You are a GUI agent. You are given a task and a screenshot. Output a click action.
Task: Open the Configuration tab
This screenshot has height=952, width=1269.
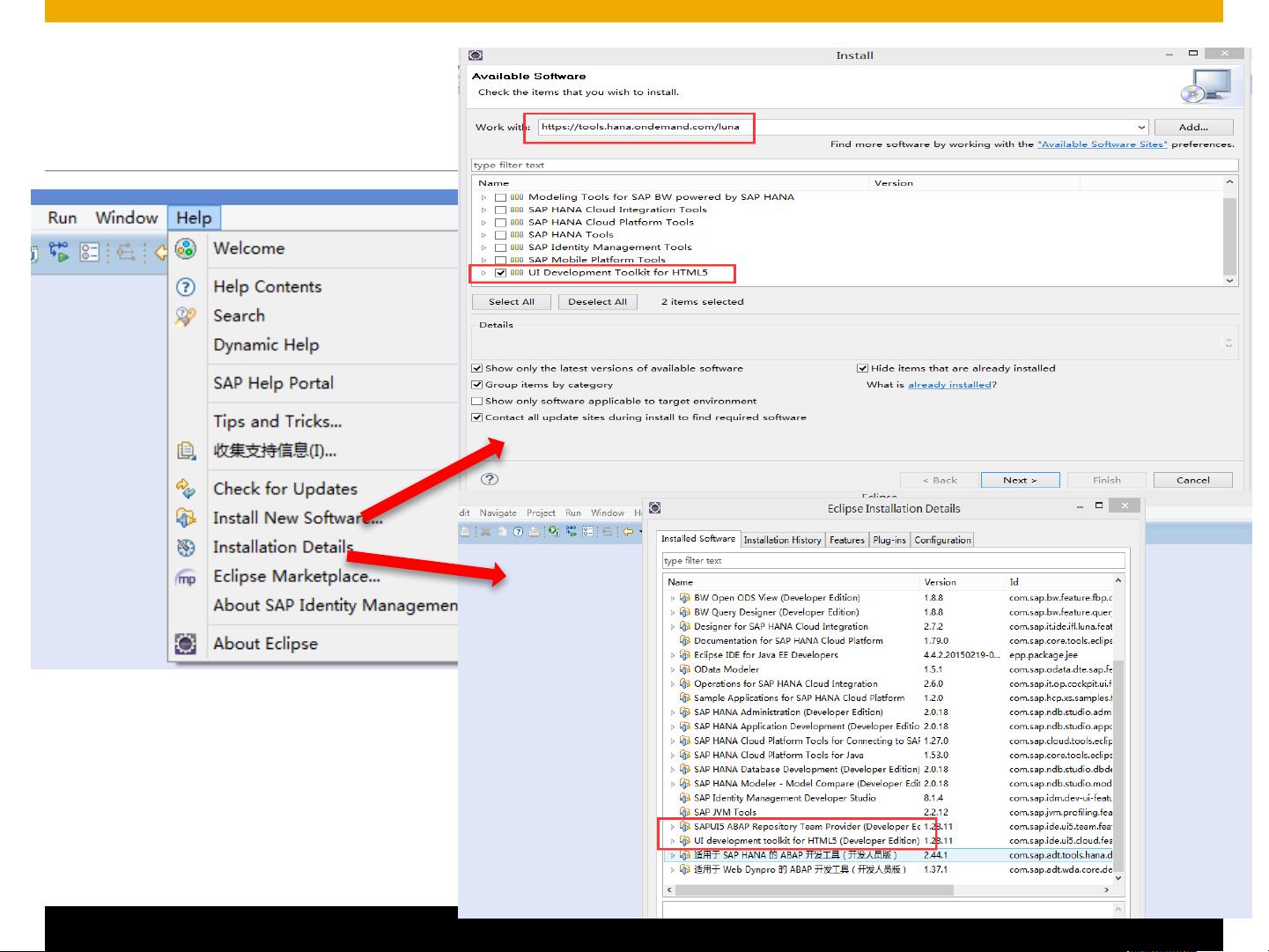pyautogui.click(x=942, y=540)
